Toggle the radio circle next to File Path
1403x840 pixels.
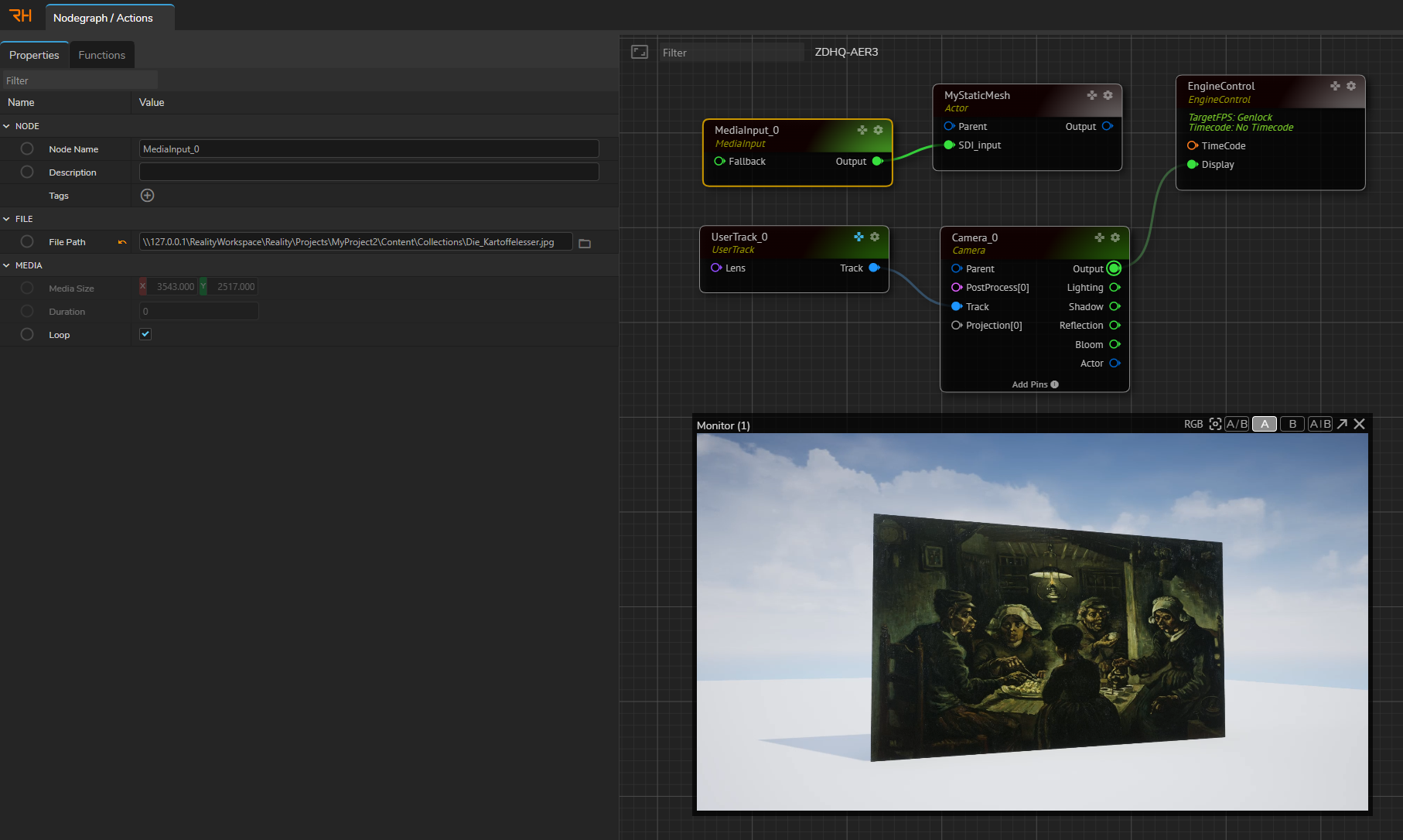[27, 241]
